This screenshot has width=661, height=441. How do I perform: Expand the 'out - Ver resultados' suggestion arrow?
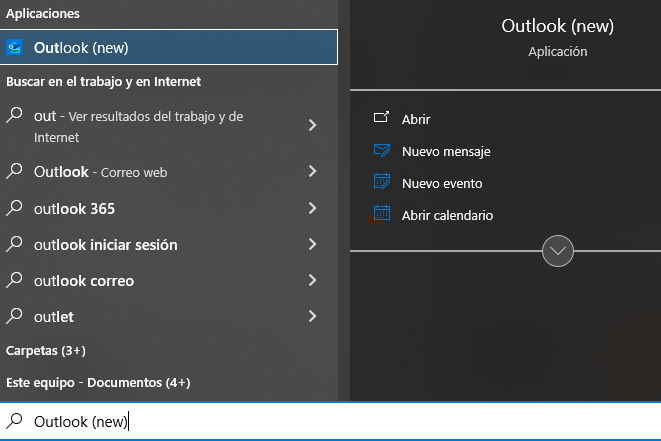[x=312, y=125]
